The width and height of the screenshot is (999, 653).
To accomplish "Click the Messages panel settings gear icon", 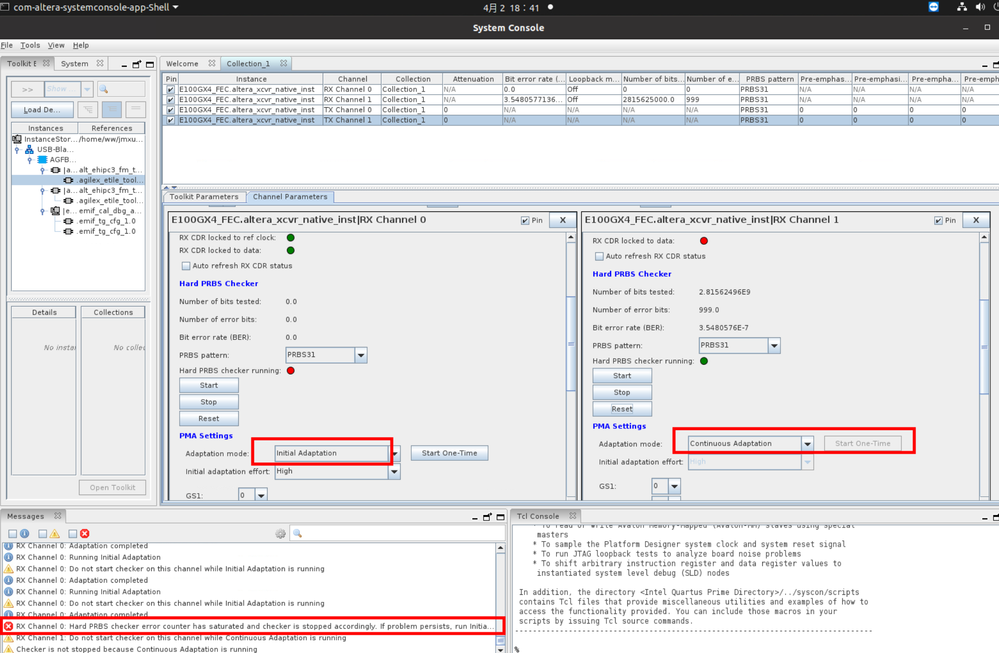I will 280,534.
